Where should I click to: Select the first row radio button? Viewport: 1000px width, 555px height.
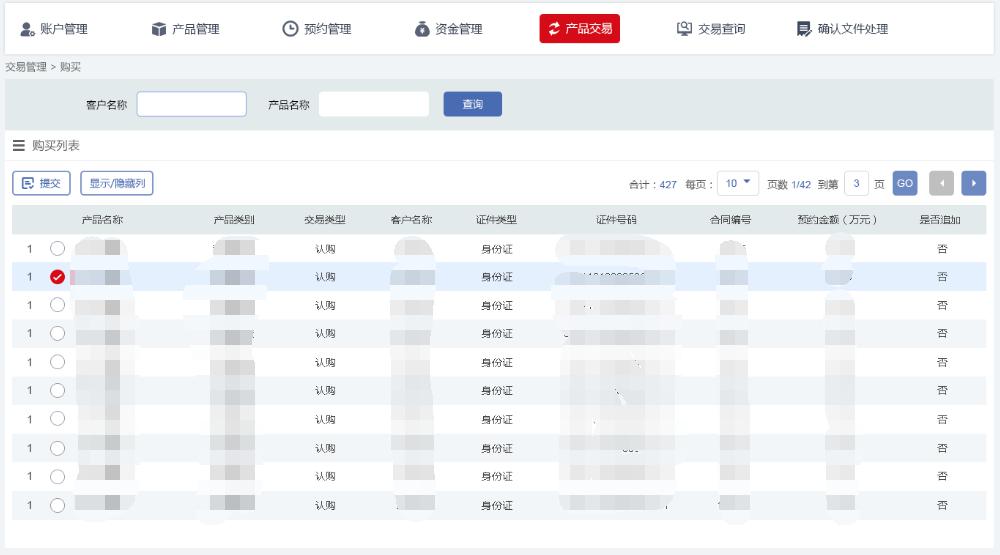point(57,248)
